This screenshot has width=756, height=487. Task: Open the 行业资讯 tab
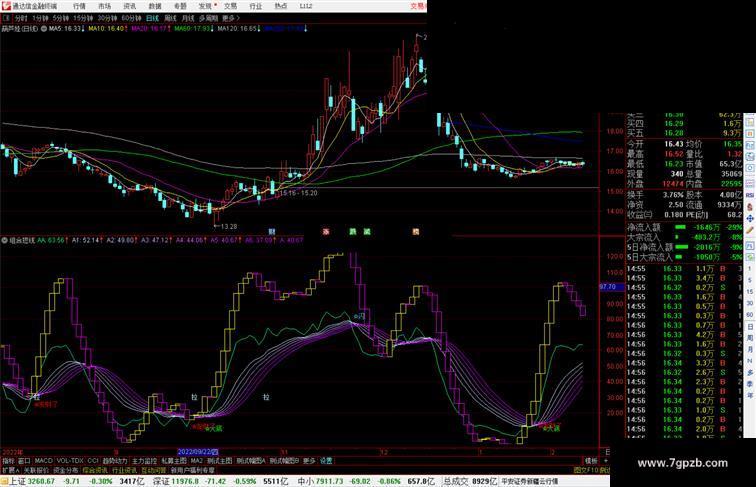[x=125, y=470]
